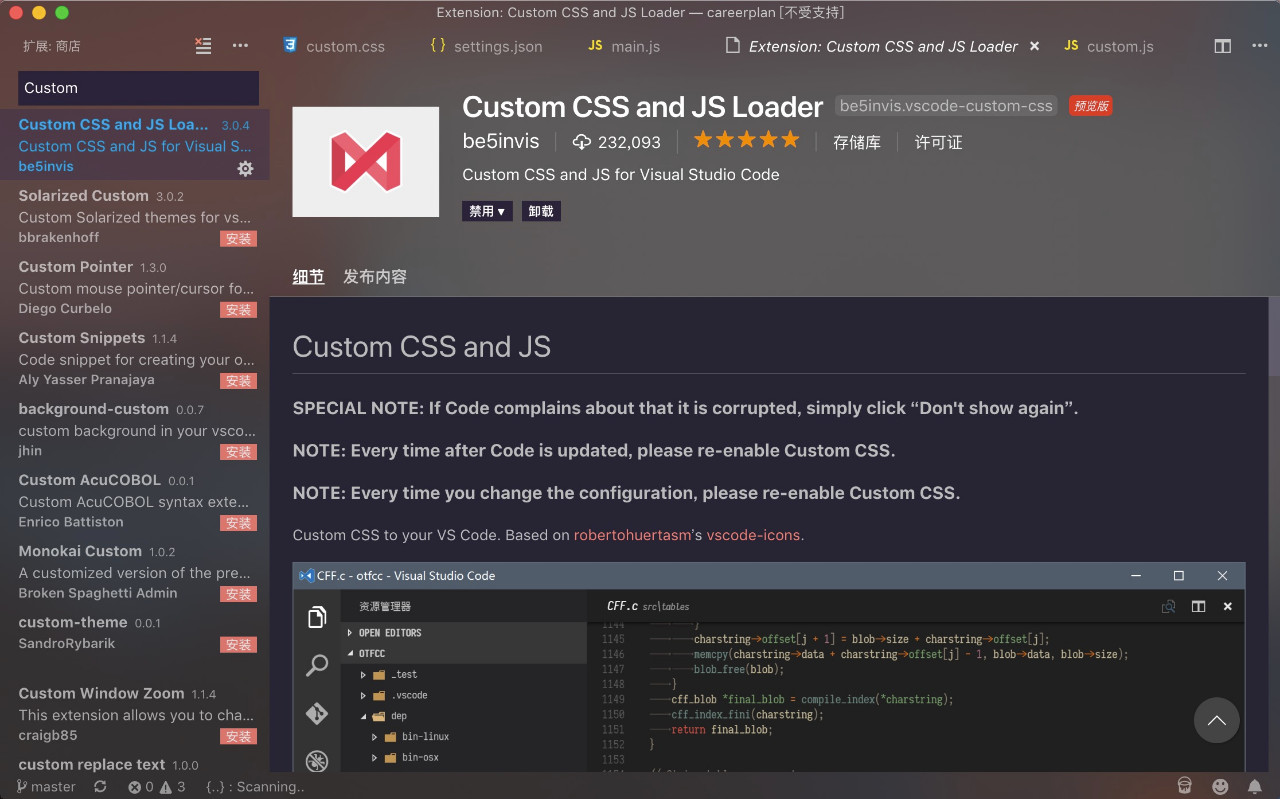Uninstall the extension with the 卸载 button

pyautogui.click(x=541, y=211)
